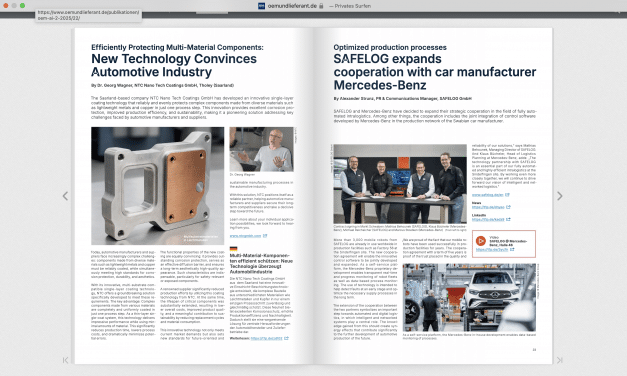Click the German heading 'Multi-Material-Komponenten effizient schützen'
This screenshot has height=376, width=627.
pos(261,264)
